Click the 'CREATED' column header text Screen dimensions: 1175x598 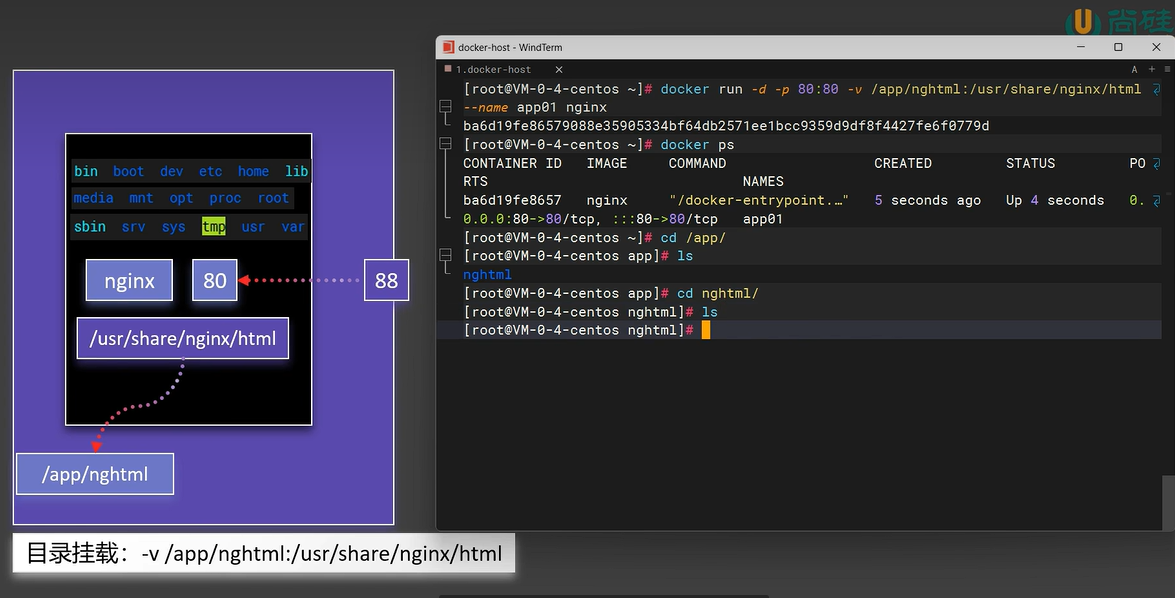(x=903, y=163)
